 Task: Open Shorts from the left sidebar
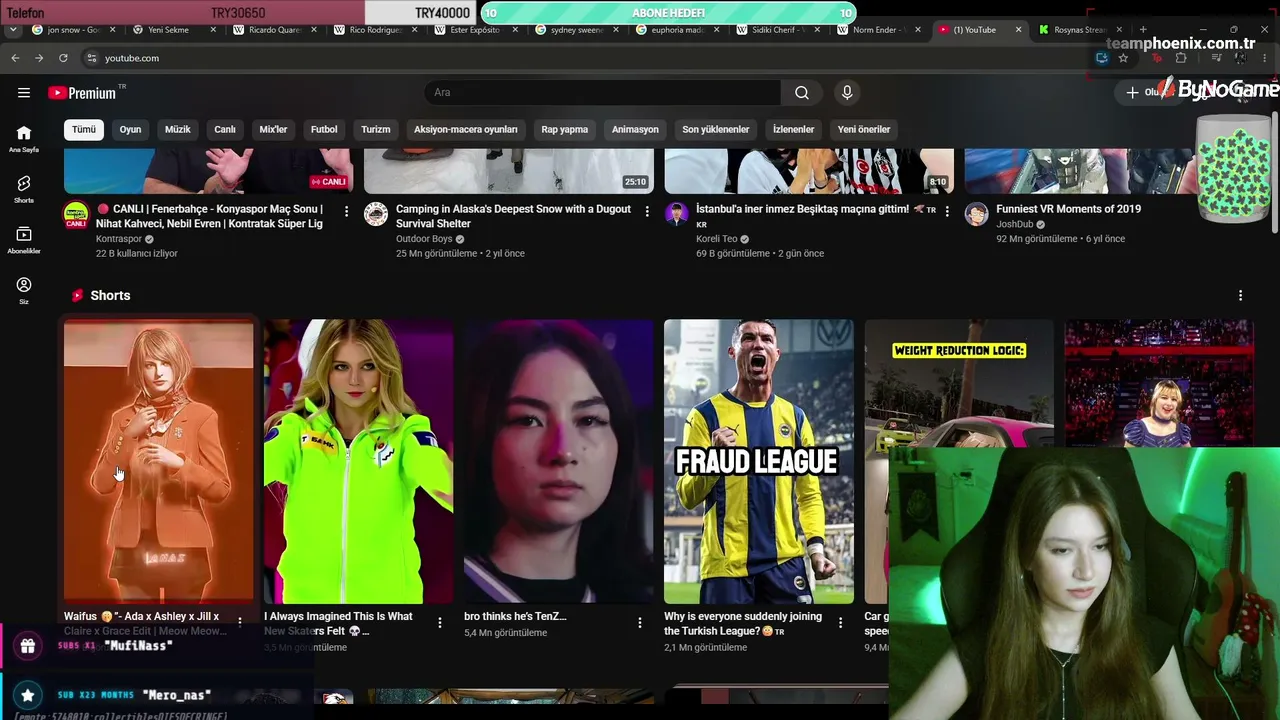pos(24,189)
